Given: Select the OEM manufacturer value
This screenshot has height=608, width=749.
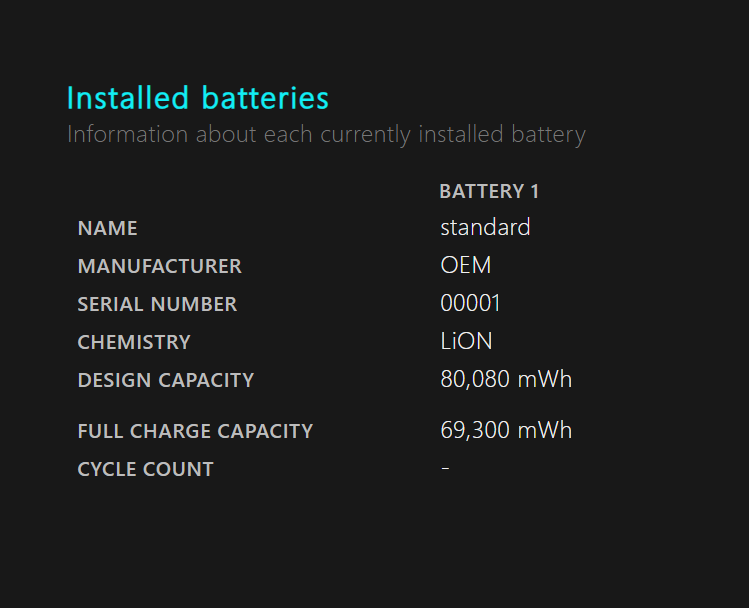Looking at the screenshot, I should coord(466,265).
